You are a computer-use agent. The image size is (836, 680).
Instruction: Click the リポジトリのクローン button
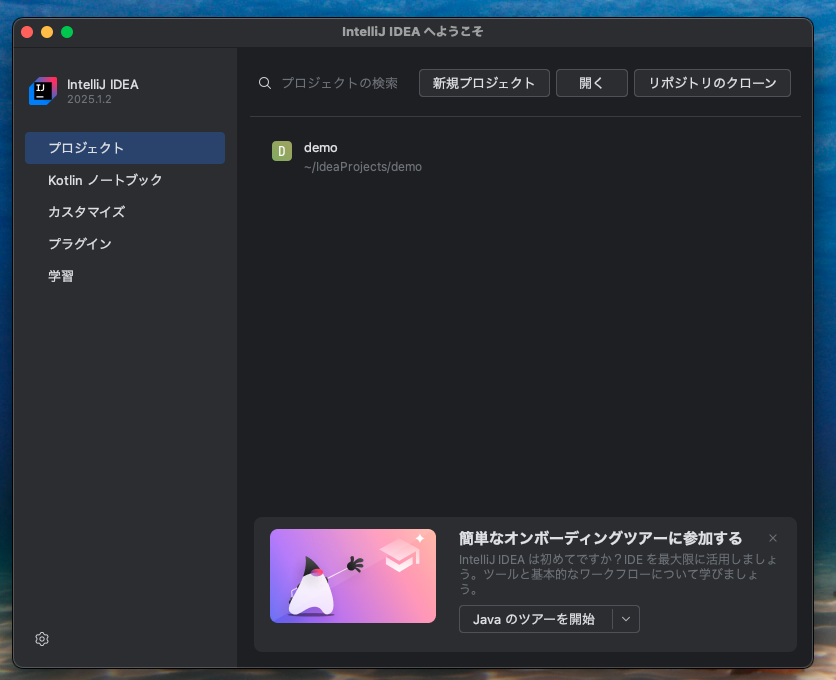(712, 83)
